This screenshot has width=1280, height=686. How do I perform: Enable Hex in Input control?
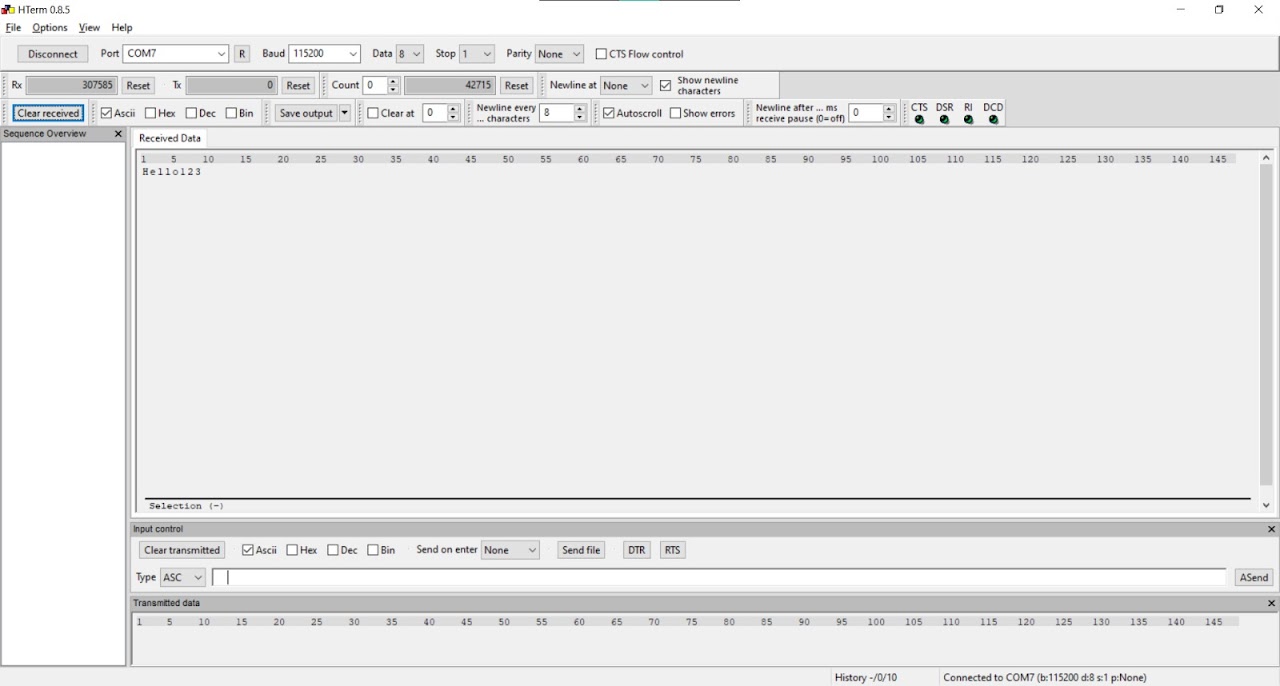pos(292,550)
